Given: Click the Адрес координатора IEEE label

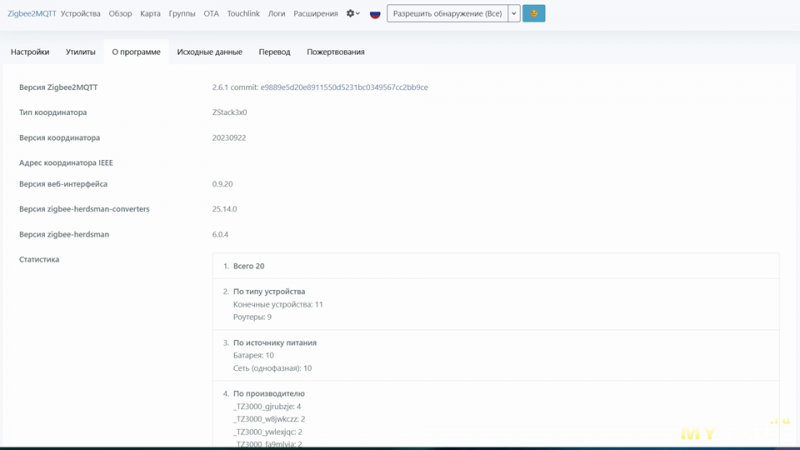Looking at the screenshot, I should tap(66, 163).
